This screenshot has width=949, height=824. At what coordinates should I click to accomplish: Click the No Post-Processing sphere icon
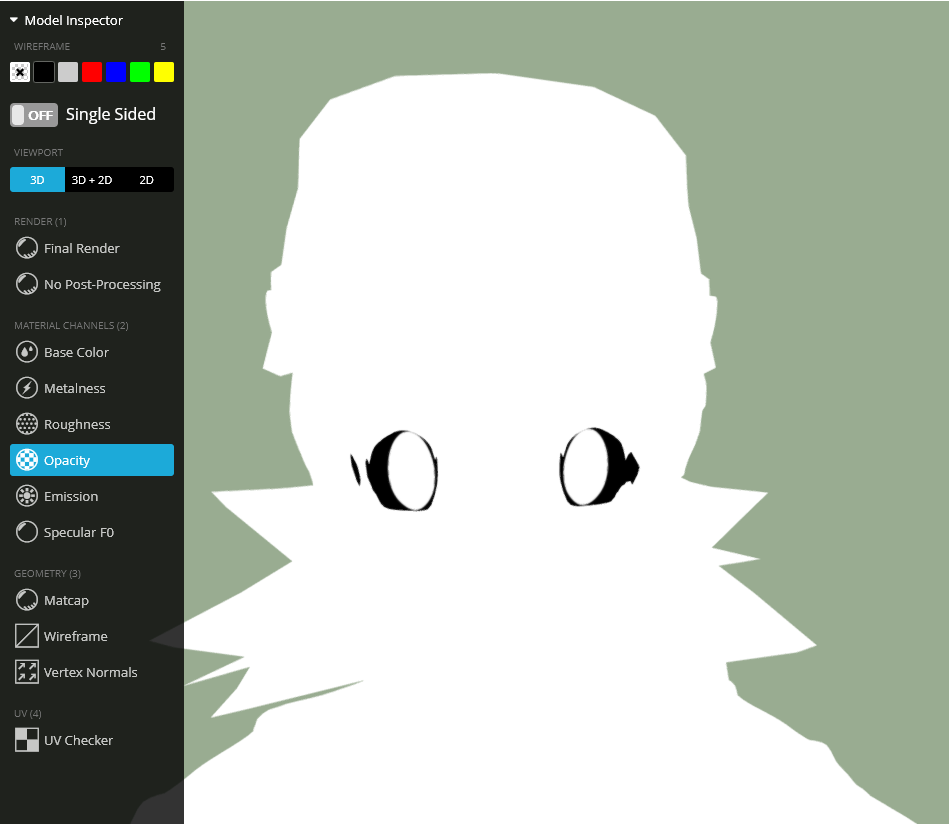[27, 284]
